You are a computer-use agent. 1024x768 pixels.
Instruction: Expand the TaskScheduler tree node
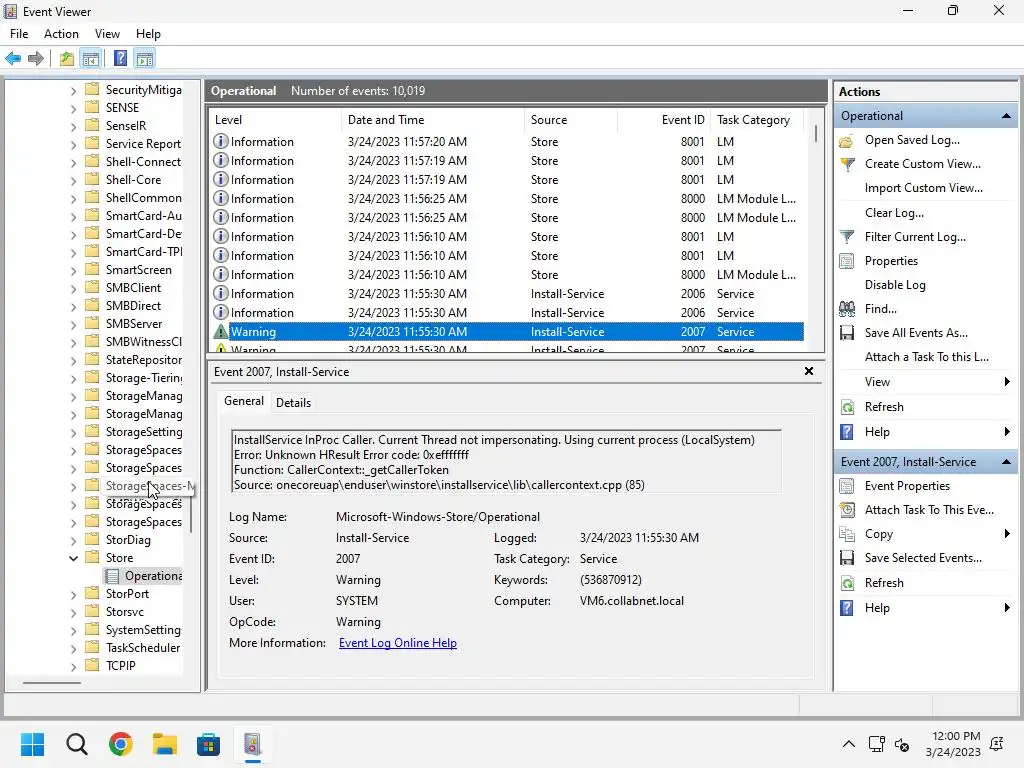click(73, 648)
